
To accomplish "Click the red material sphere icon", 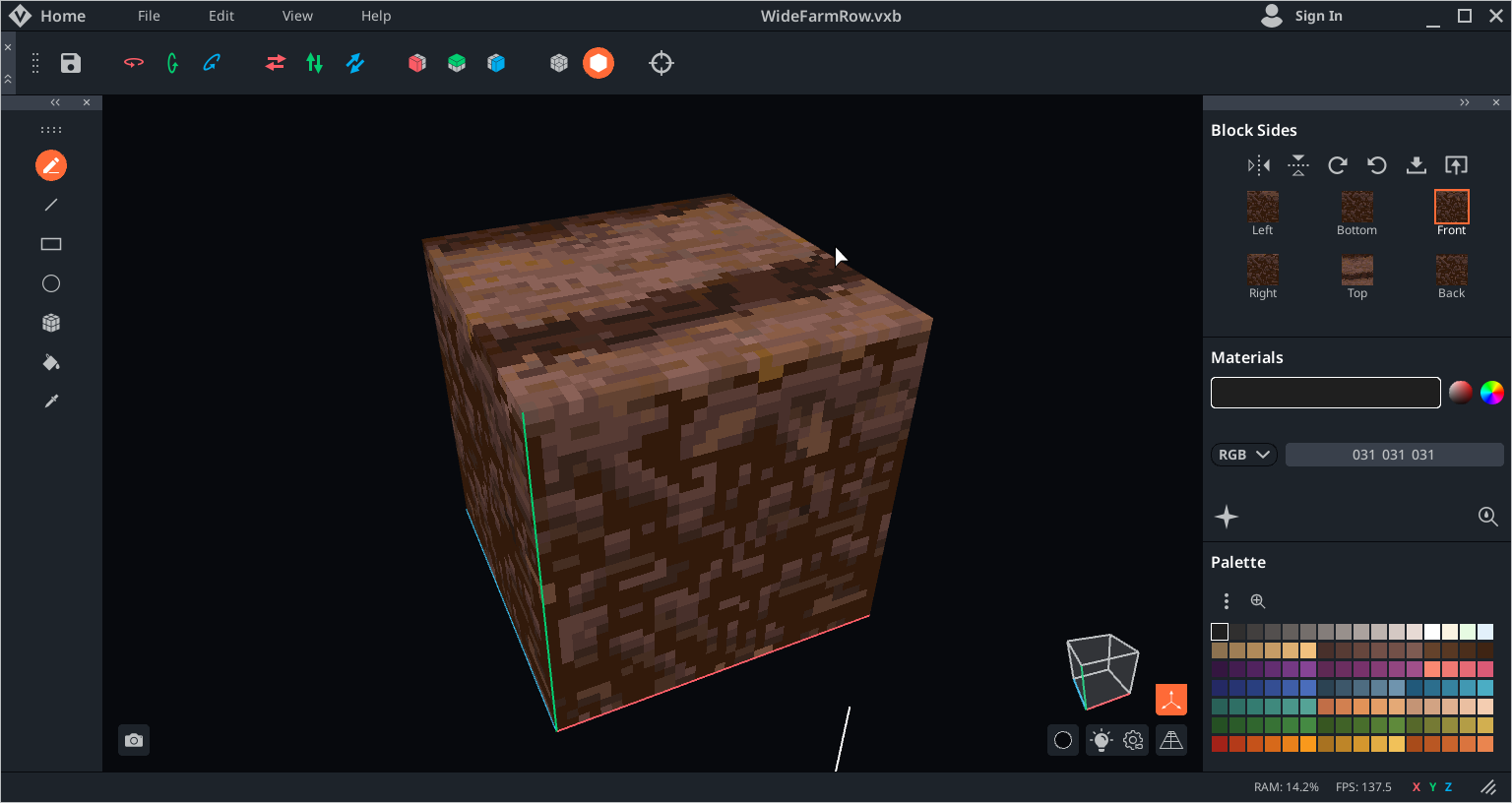I will pyautogui.click(x=1461, y=393).
